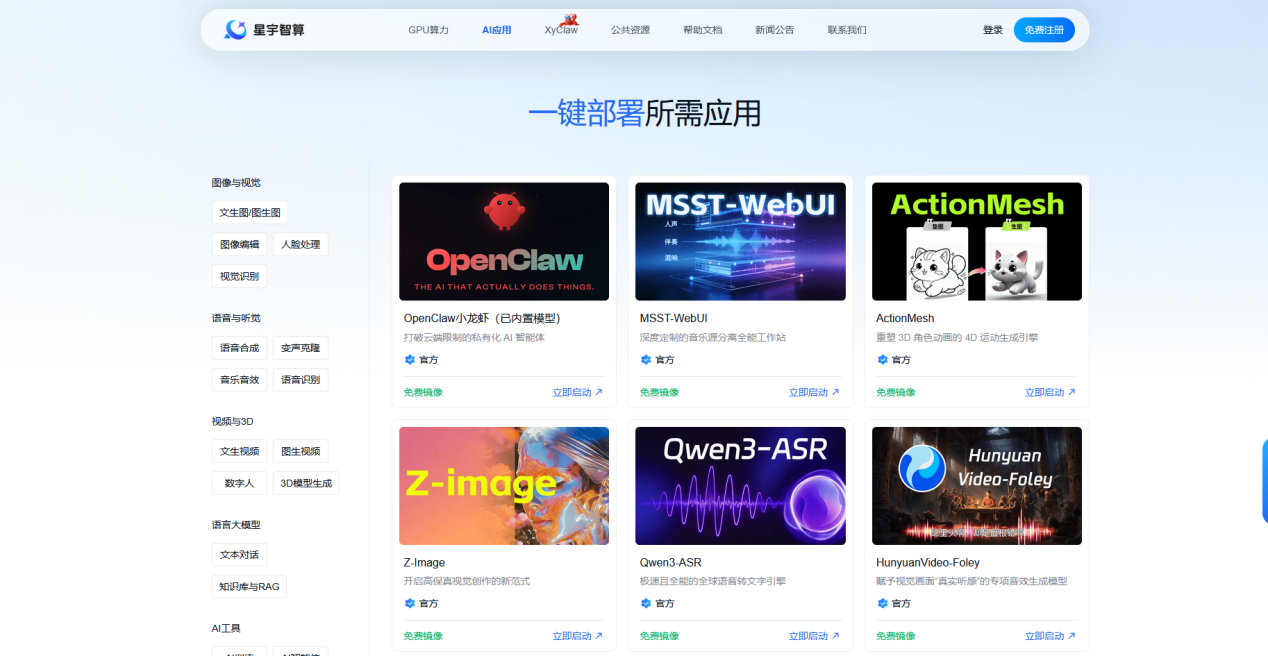Viewport: 1268px width, 656px height.
Task: Open the OpenClaw thumbnail image
Action: click(504, 241)
